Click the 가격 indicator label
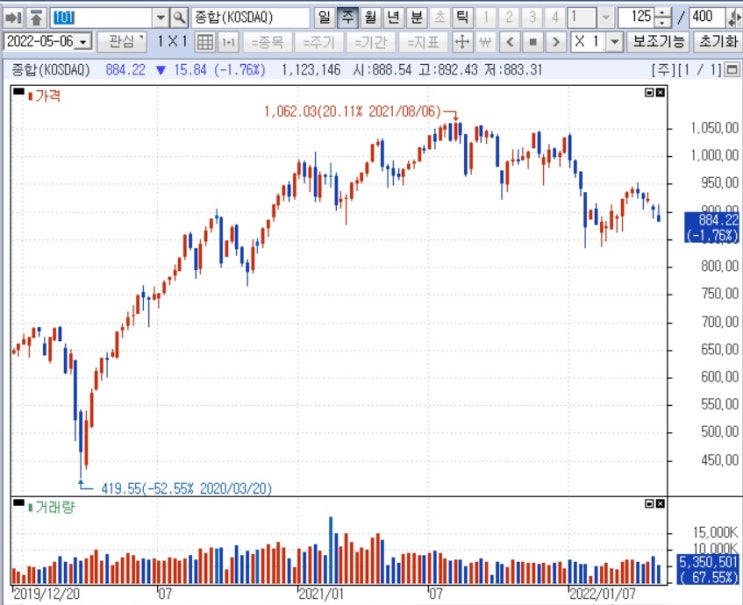Screen dimensions: 743x605 click(48, 96)
